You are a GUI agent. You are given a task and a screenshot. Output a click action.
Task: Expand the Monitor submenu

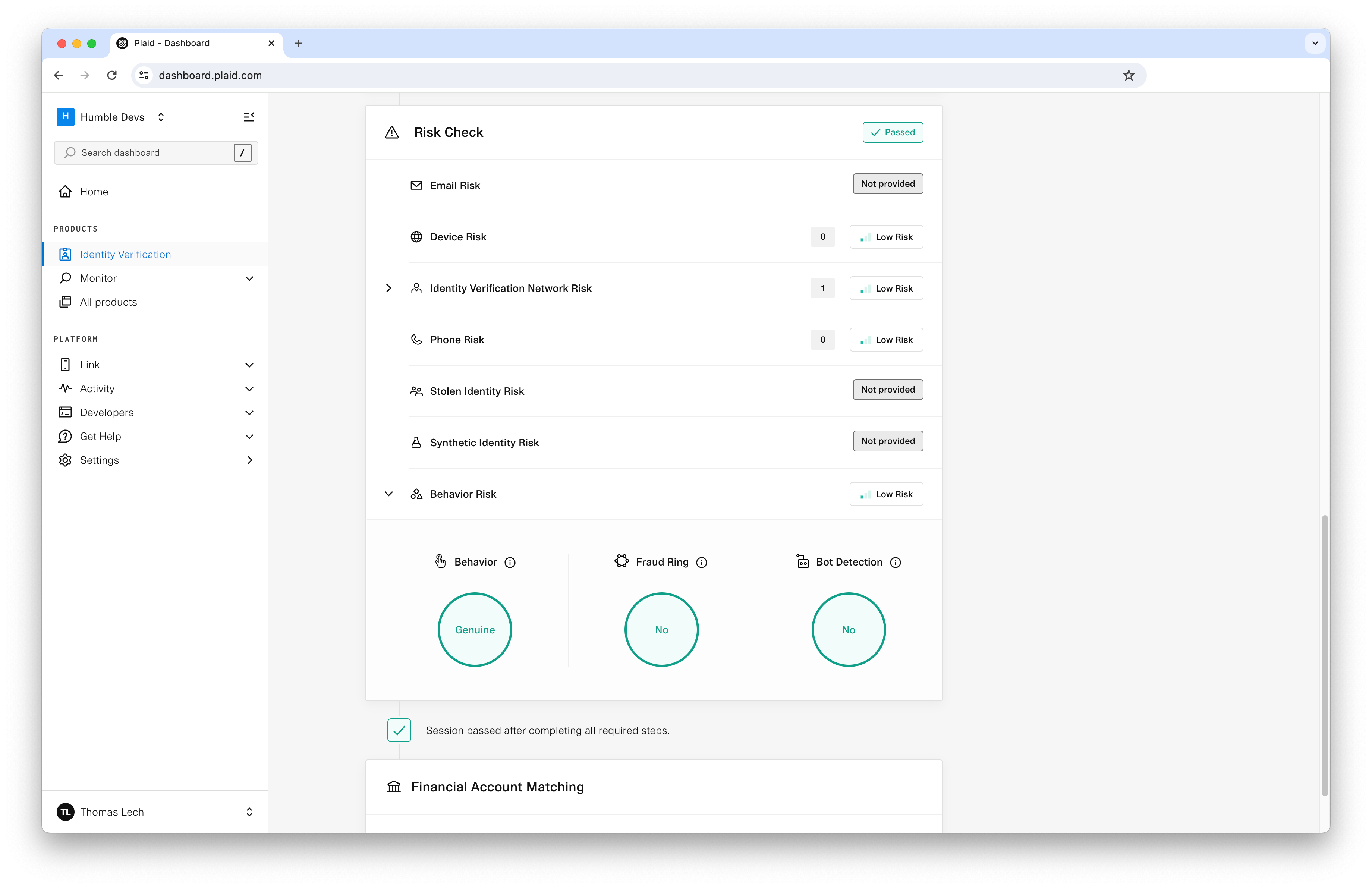(249, 278)
